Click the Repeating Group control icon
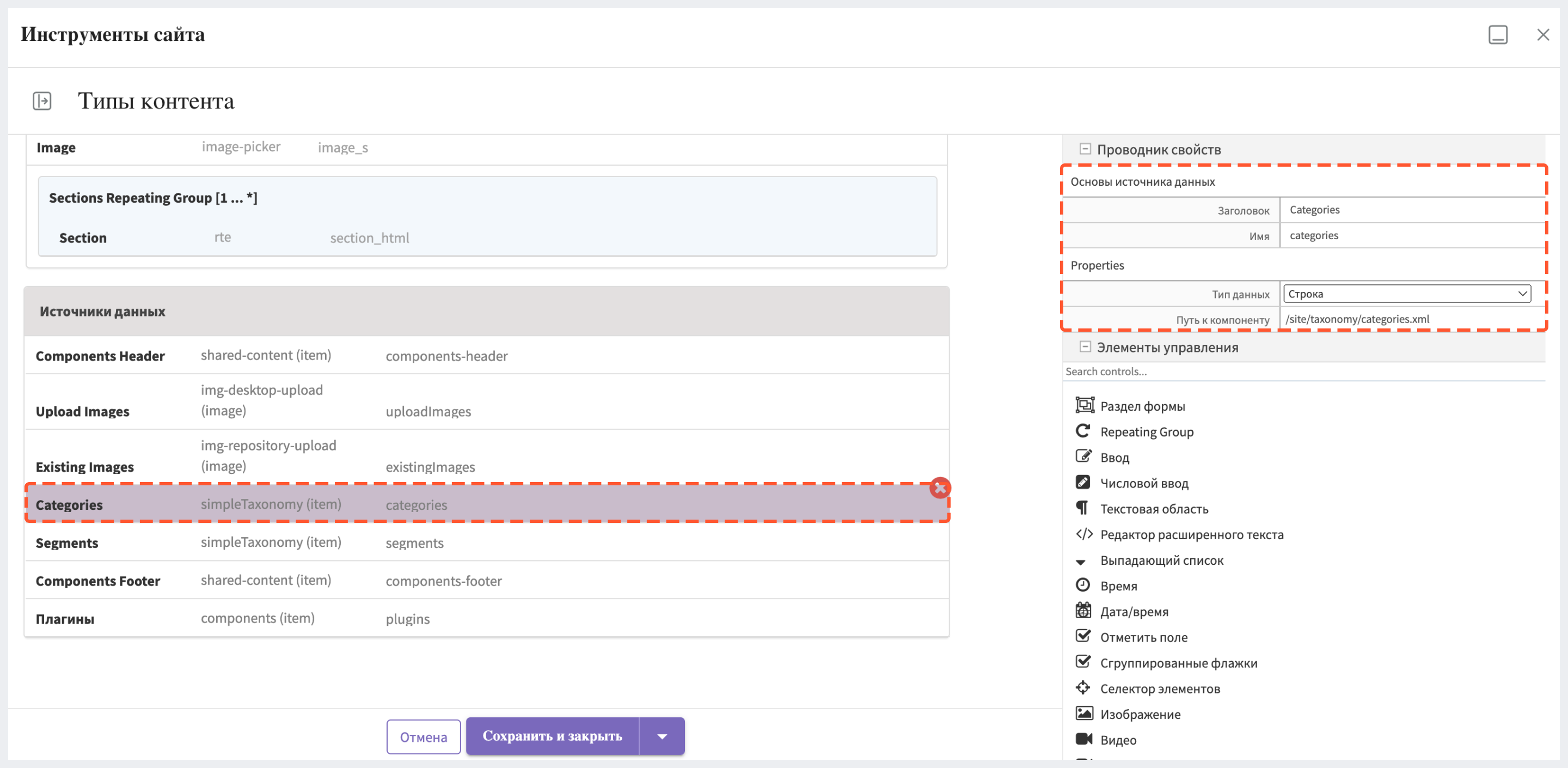Screen dimensions: 1568x768 [1083, 431]
